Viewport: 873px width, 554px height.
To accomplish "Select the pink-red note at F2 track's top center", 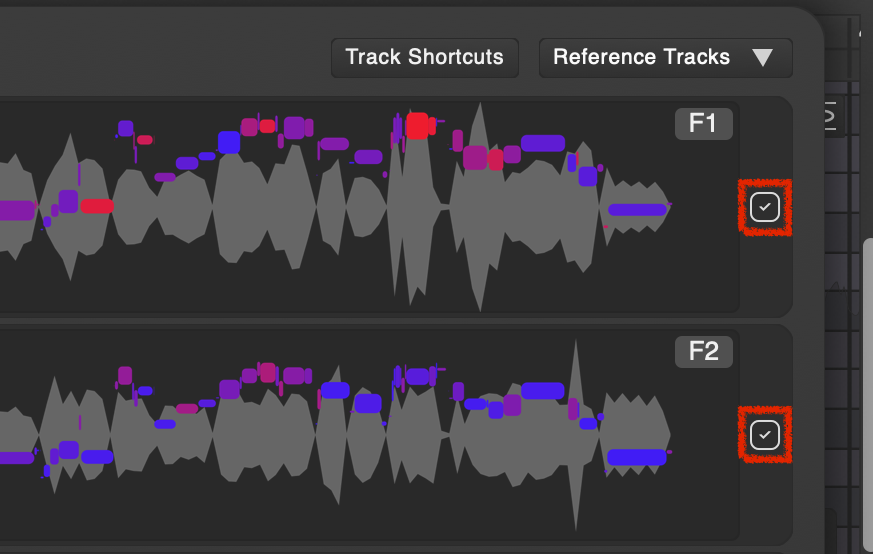I will tap(267, 372).
